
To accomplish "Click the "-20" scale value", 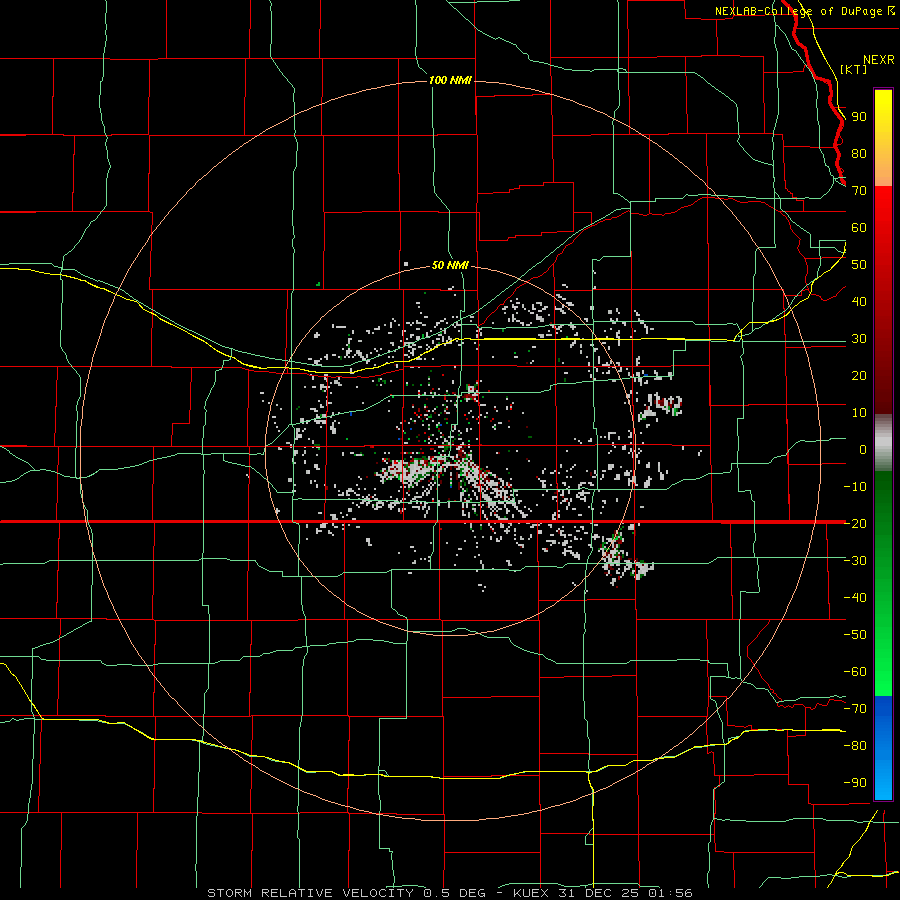I will click(855, 523).
